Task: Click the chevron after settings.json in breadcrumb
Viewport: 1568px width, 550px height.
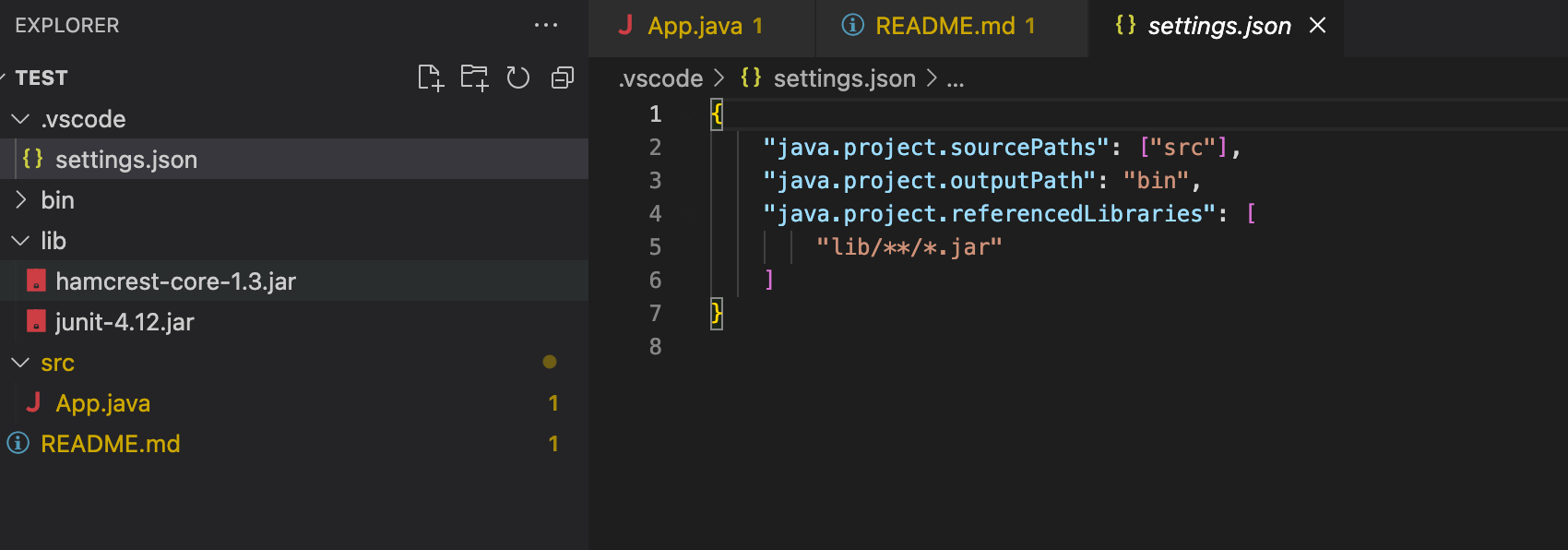Action: click(x=932, y=78)
